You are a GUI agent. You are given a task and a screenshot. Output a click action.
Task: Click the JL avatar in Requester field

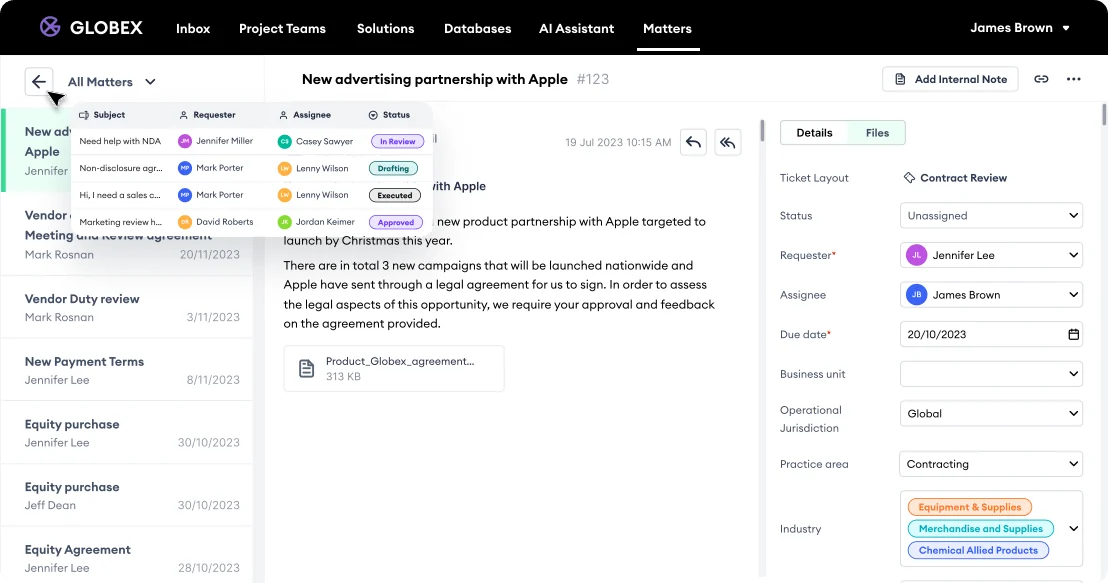(917, 255)
